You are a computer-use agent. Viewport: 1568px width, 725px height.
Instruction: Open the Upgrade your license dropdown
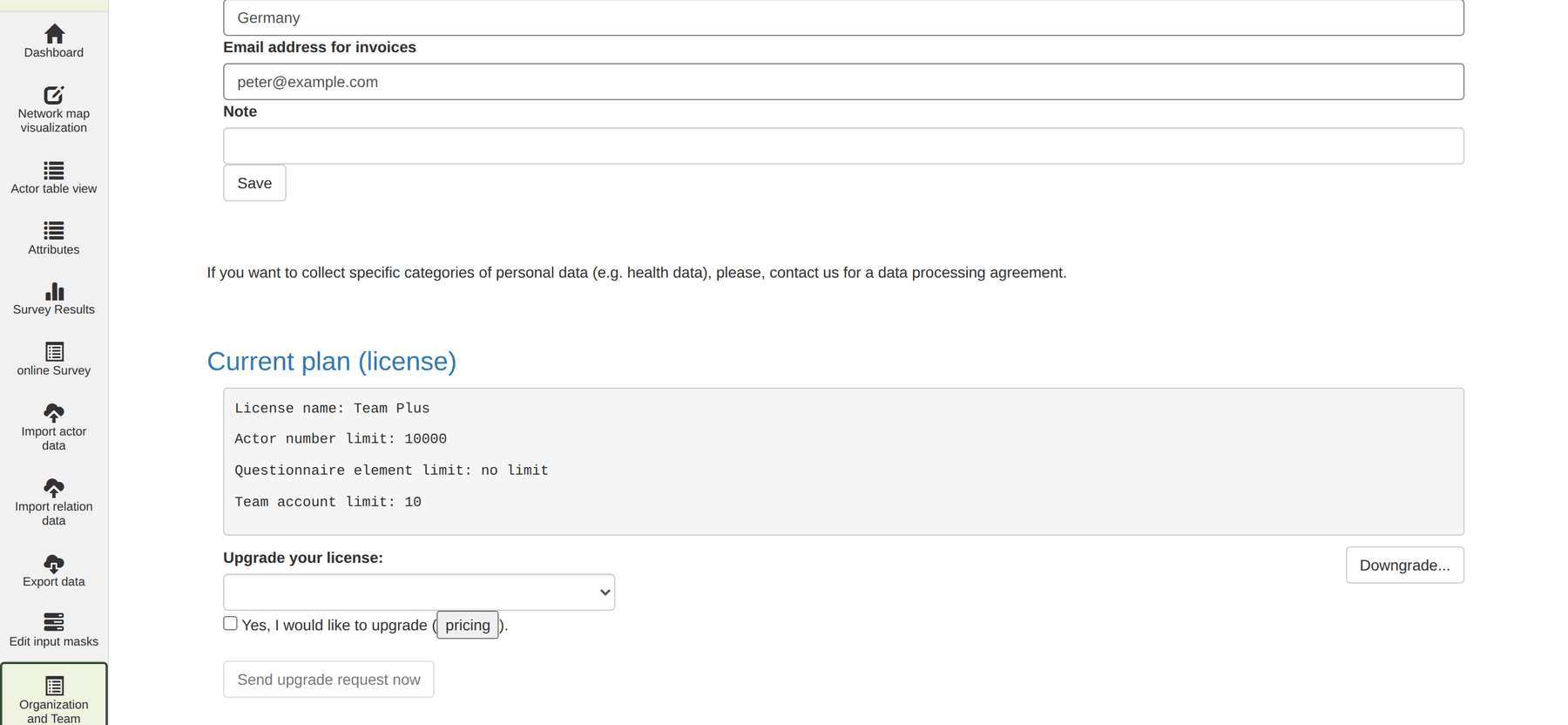[x=419, y=593]
